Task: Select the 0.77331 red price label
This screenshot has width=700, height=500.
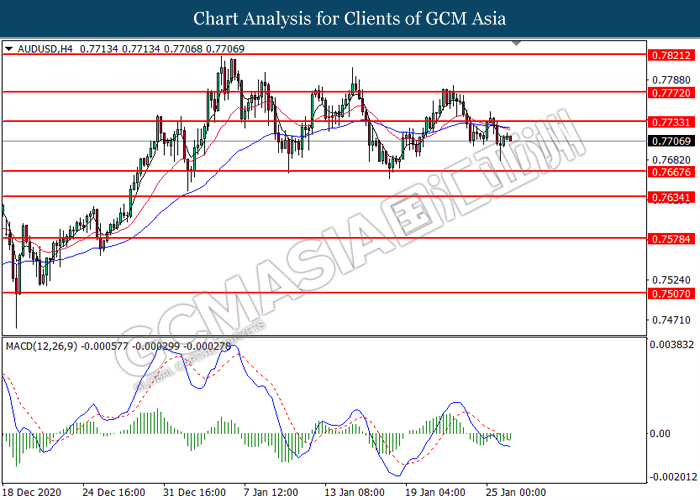Action: coord(671,122)
